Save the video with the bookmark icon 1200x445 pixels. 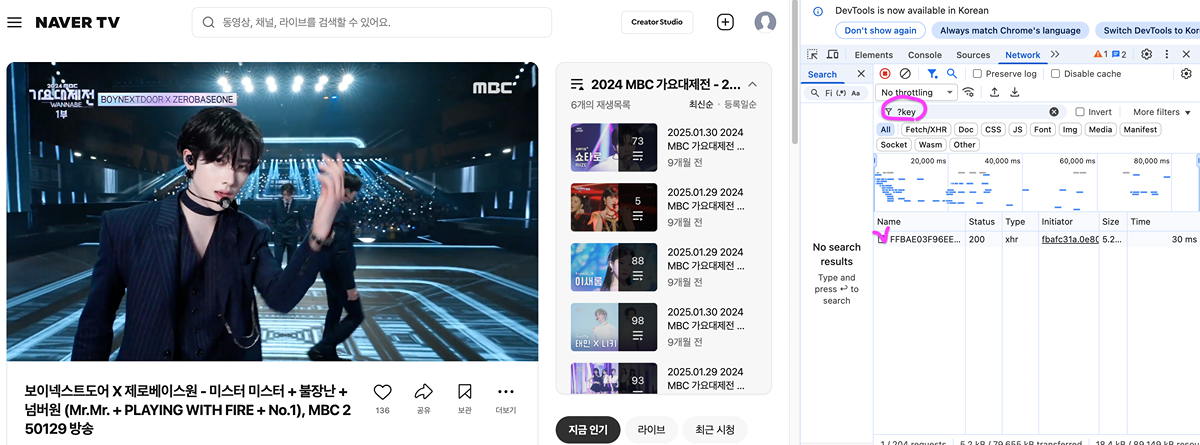tap(464, 392)
